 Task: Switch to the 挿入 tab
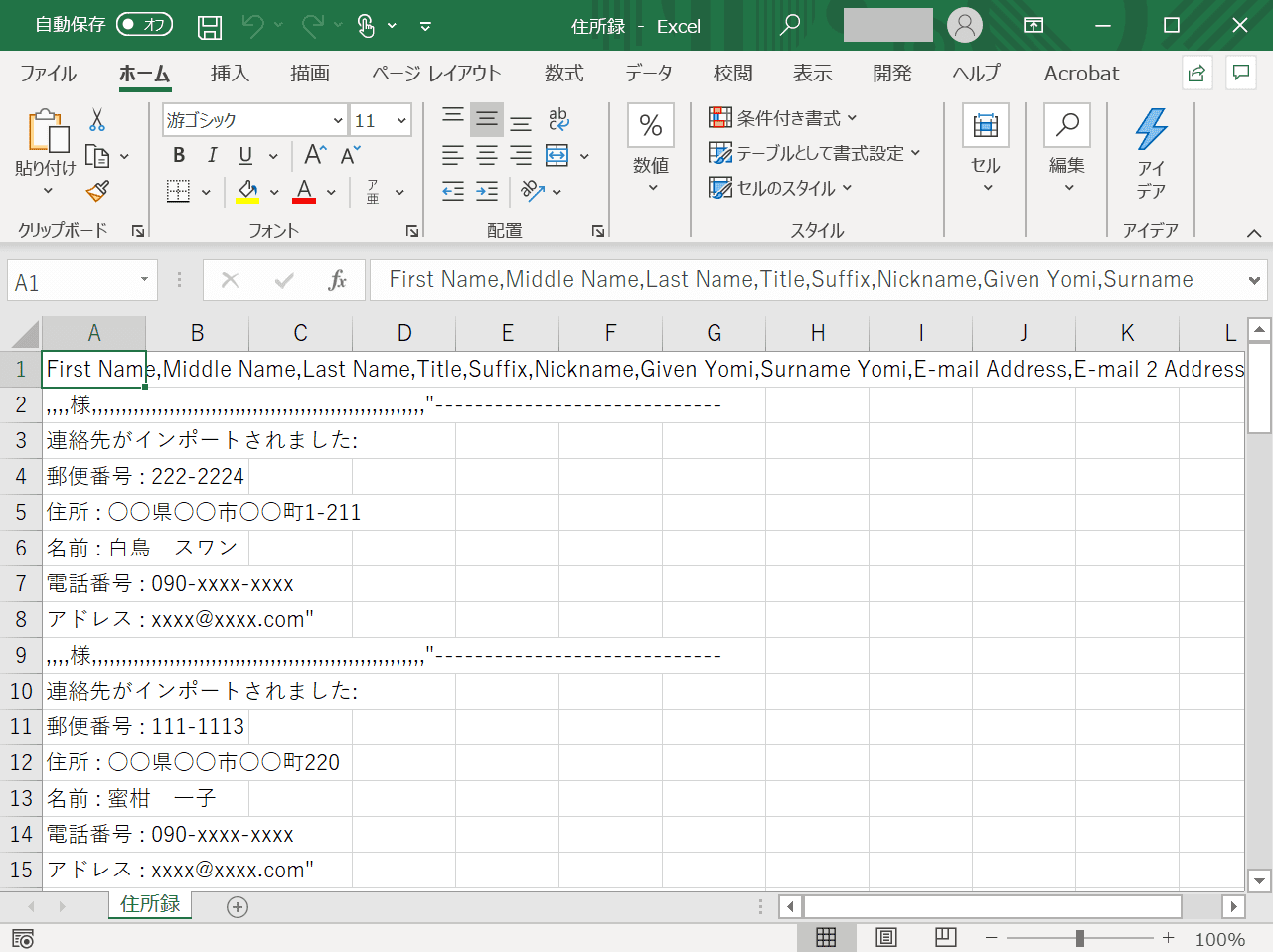point(230,74)
